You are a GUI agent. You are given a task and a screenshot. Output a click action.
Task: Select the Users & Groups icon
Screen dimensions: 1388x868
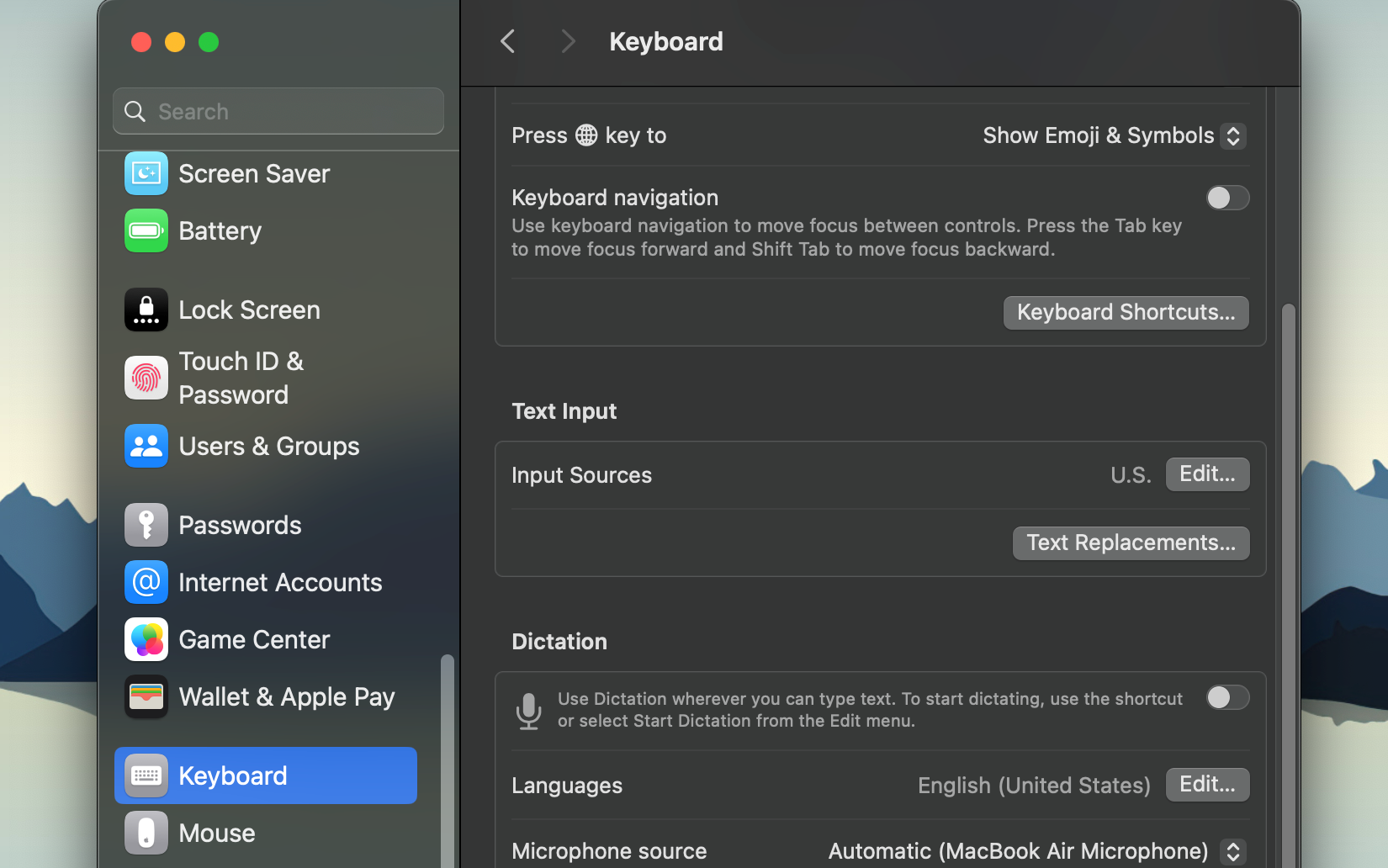click(146, 446)
